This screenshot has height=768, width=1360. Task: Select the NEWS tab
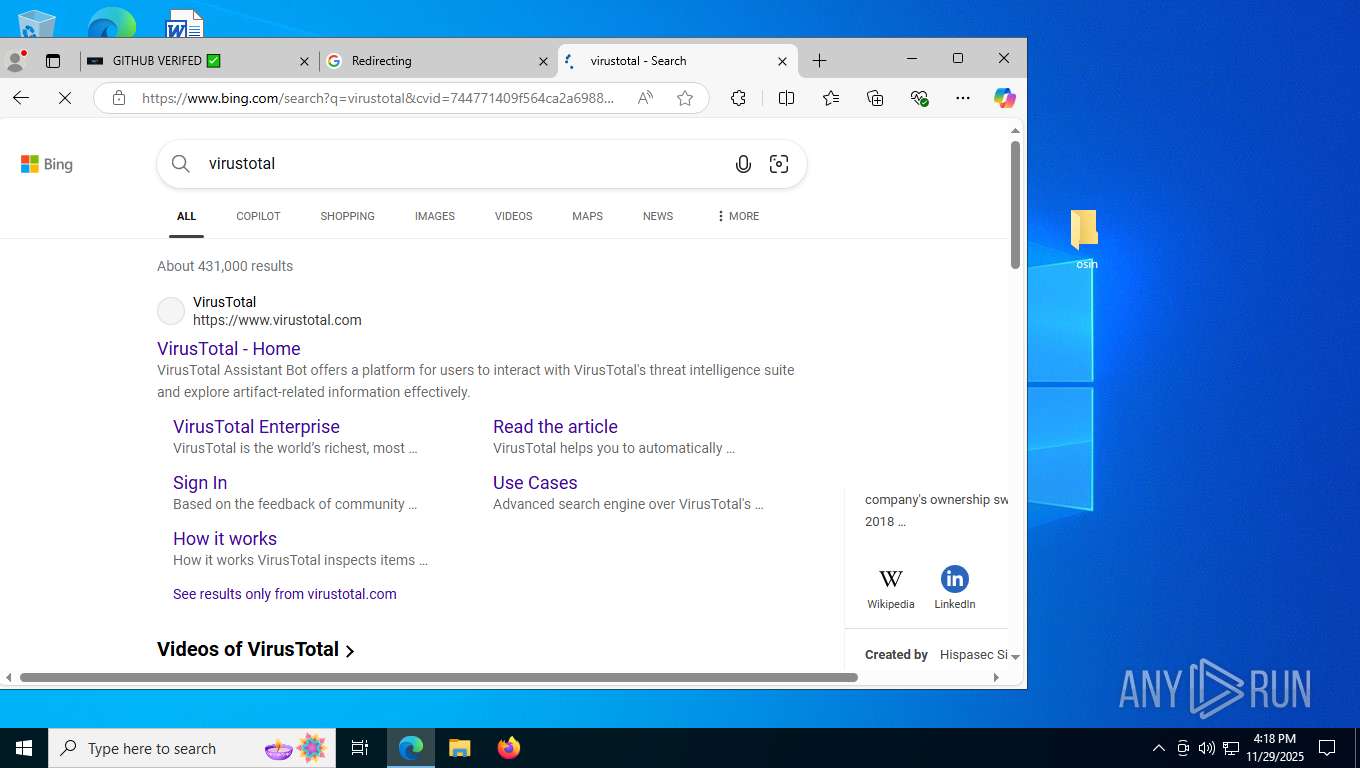coord(658,216)
